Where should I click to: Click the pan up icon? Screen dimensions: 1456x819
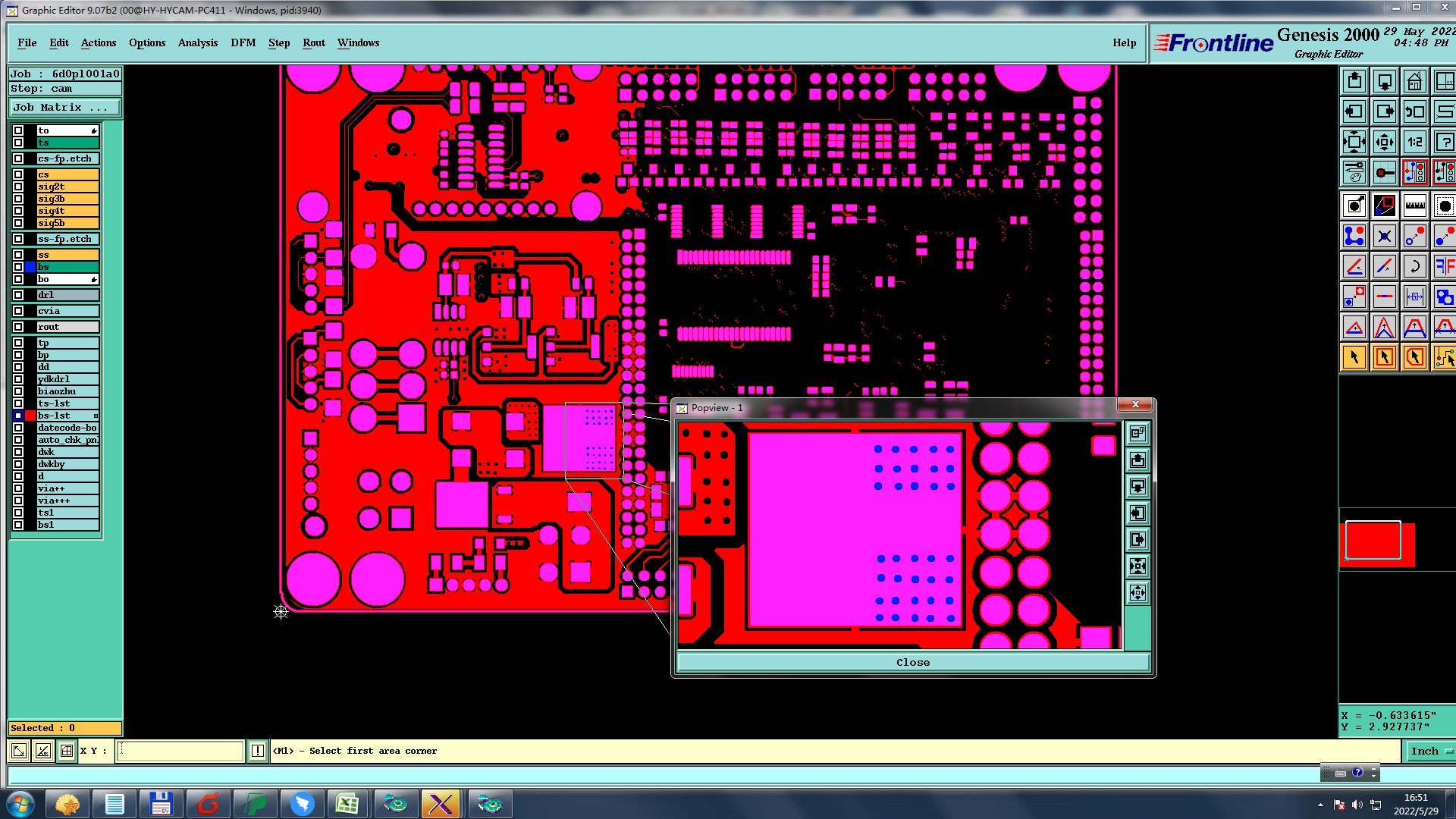point(1354,81)
